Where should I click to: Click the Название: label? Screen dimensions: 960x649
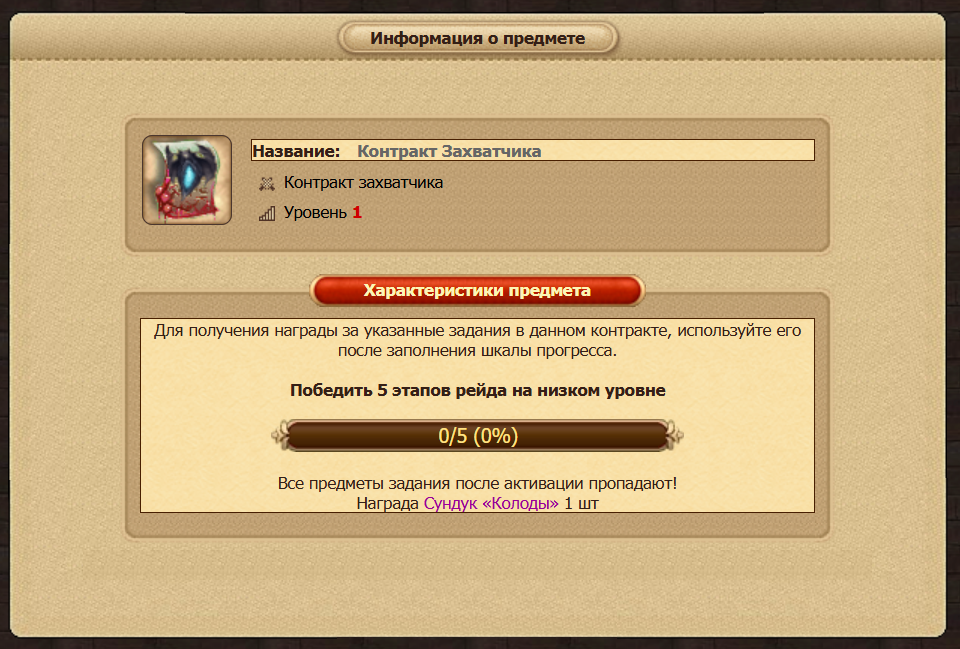click(296, 151)
